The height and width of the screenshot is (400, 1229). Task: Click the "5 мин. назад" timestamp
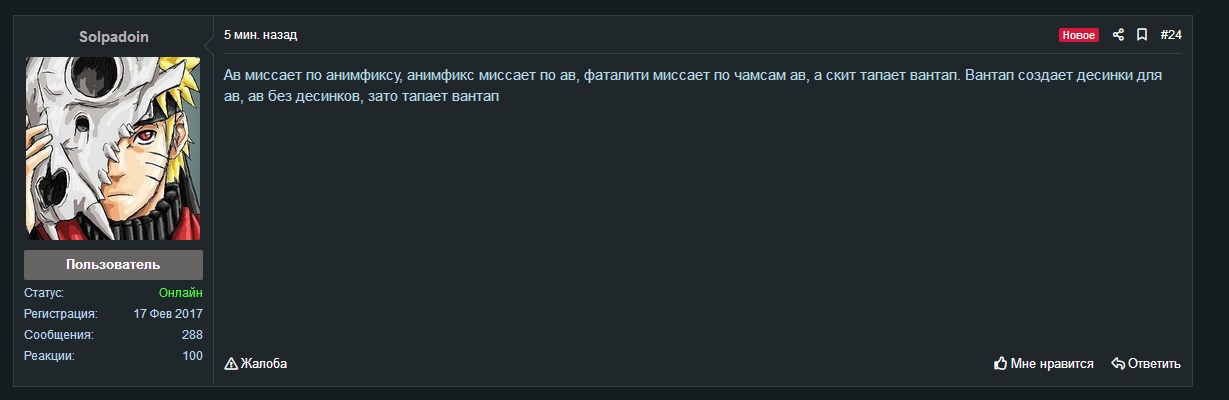[x=260, y=35]
